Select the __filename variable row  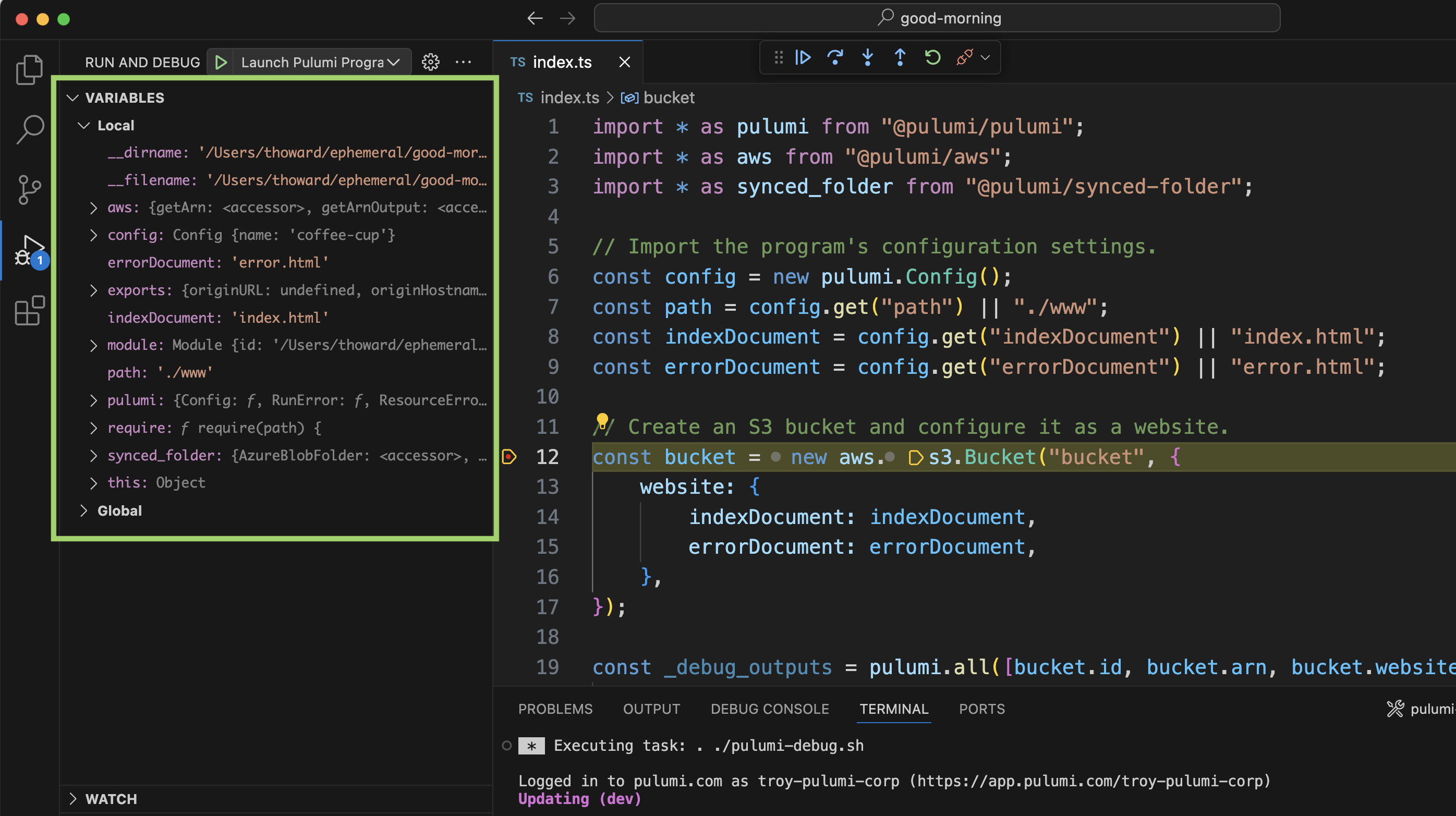coord(275,180)
